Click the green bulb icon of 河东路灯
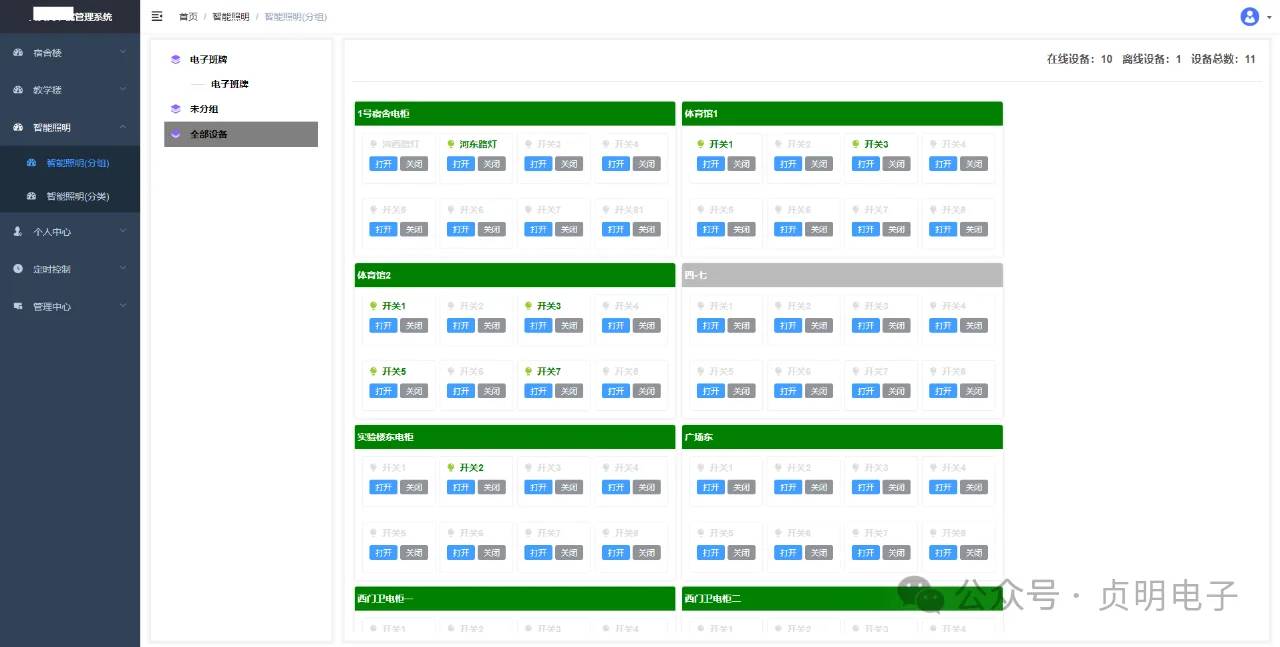This screenshot has width=1280, height=647. pyautogui.click(x=451, y=144)
